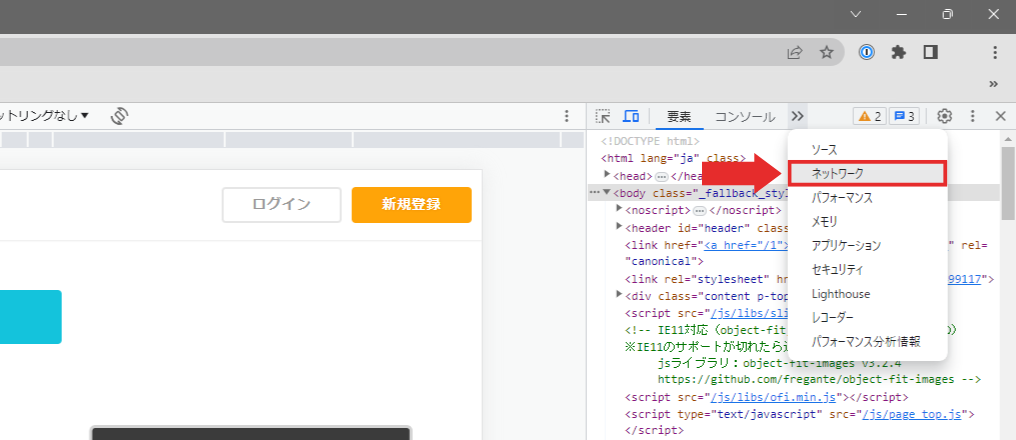The image size is (1016, 440).
Task: Click the warnings badge showing 2
Action: (x=870, y=117)
